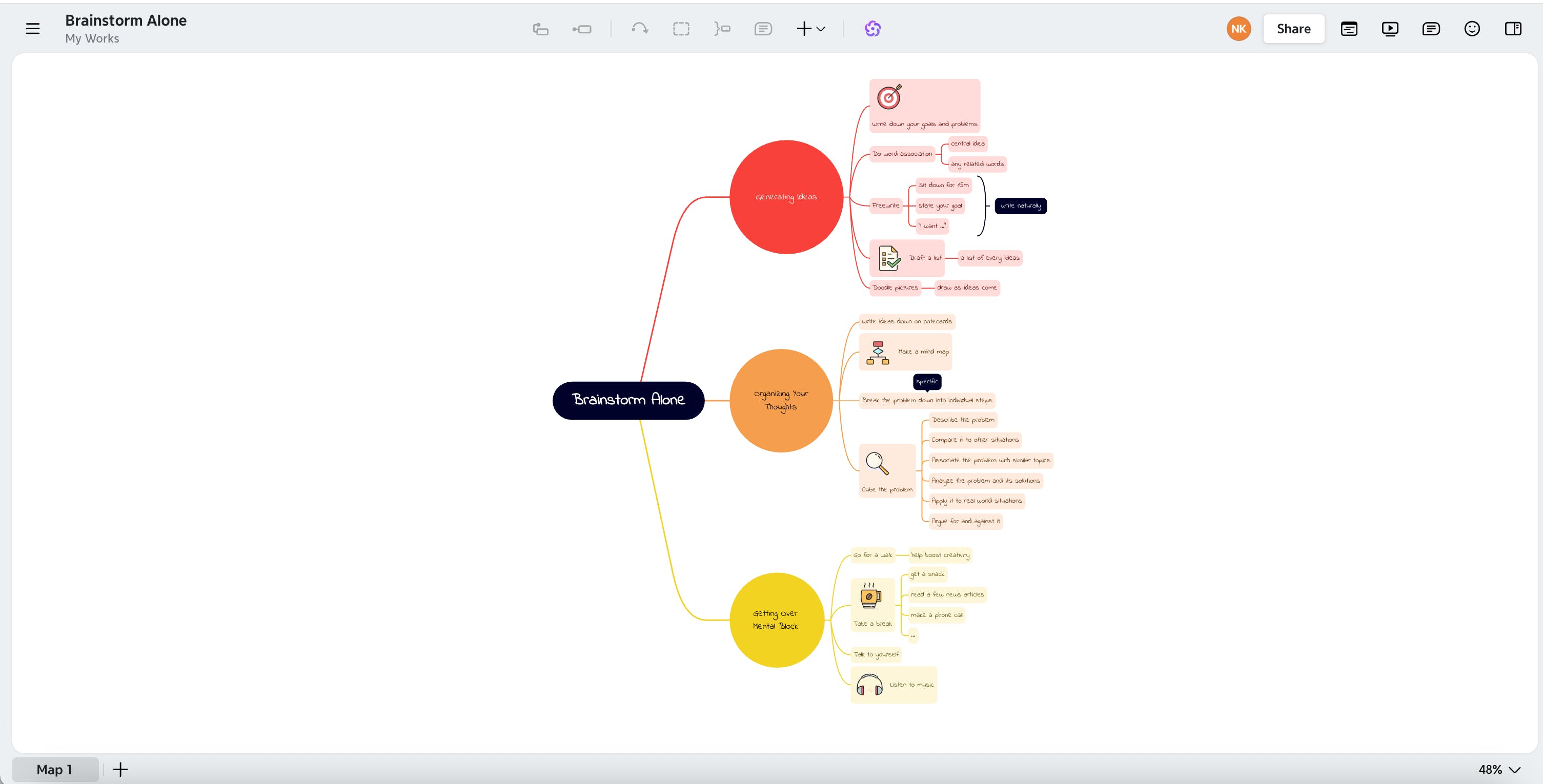Toggle the right format side panel
Image resolution: width=1543 pixels, height=784 pixels.
pyautogui.click(x=1512, y=29)
